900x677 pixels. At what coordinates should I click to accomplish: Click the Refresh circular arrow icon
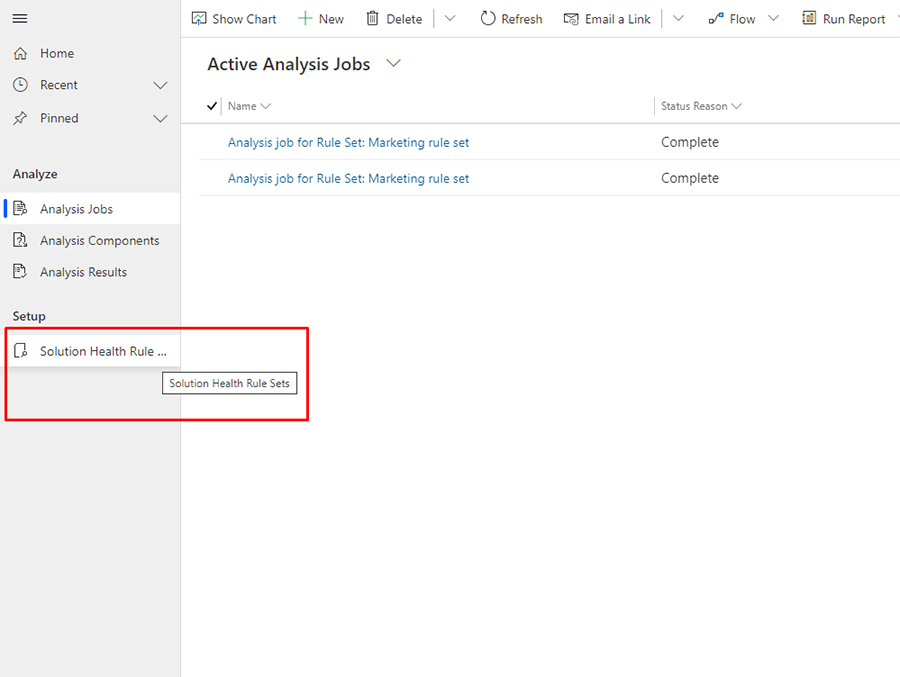tap(488, 18)
